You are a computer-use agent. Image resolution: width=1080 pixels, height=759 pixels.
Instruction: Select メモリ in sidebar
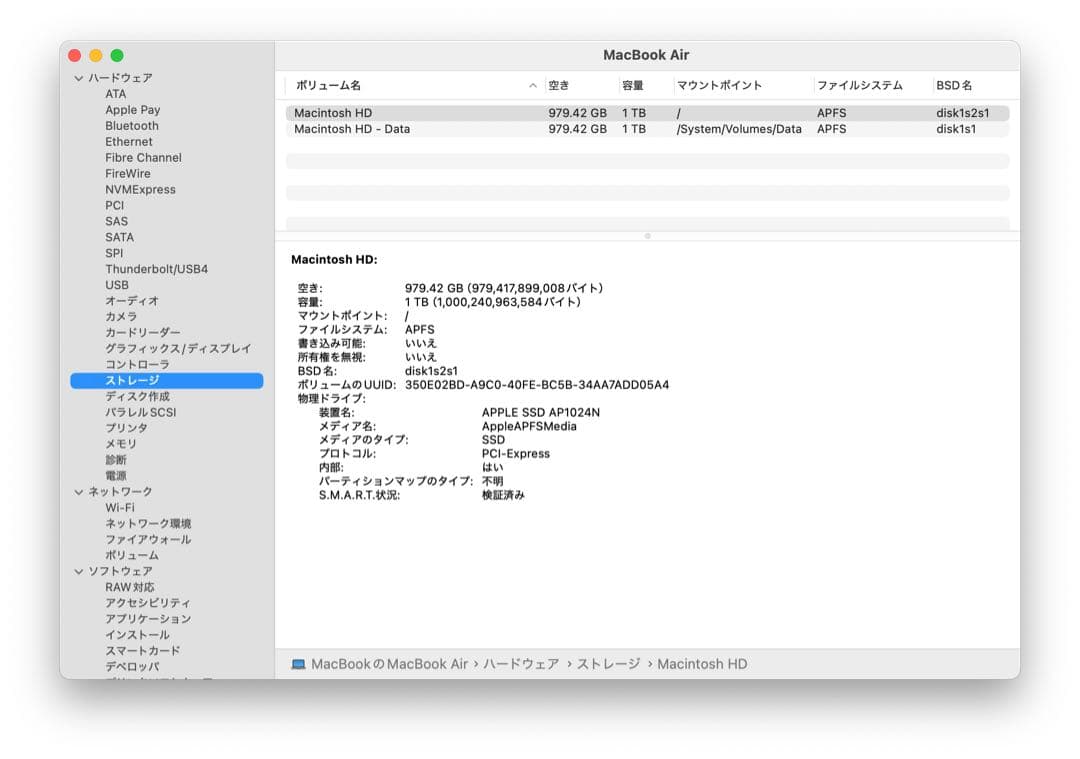coord(121,444)
